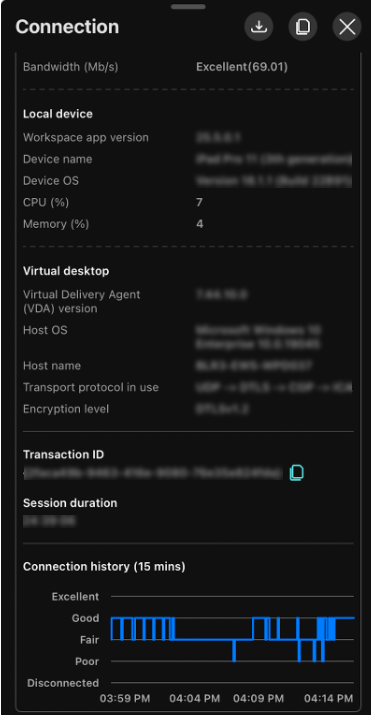Viewport: 371px width, 715px height.
Task: Click the Local device section heading
Action: click(x=58, y=114)
